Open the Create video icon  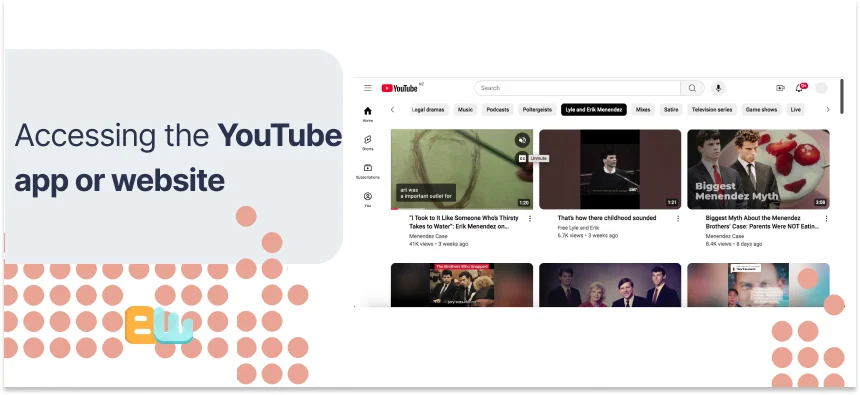[x=780, y=88]
